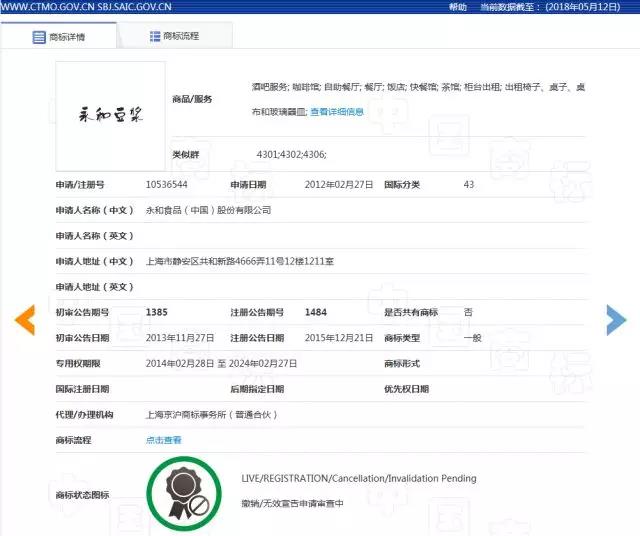Select the status text 撤销/无效宣告申请审查中

[x=292, y=503]
